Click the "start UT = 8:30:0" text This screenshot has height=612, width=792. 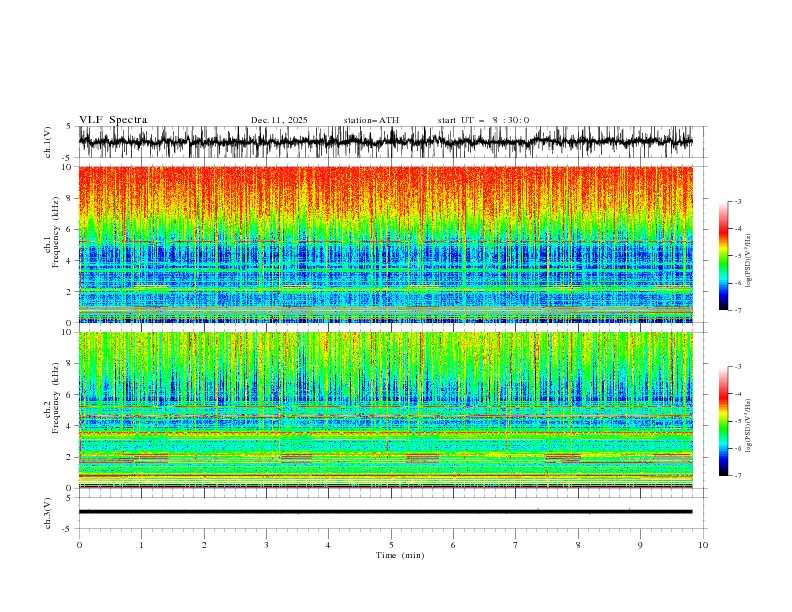tap(483, 120)
